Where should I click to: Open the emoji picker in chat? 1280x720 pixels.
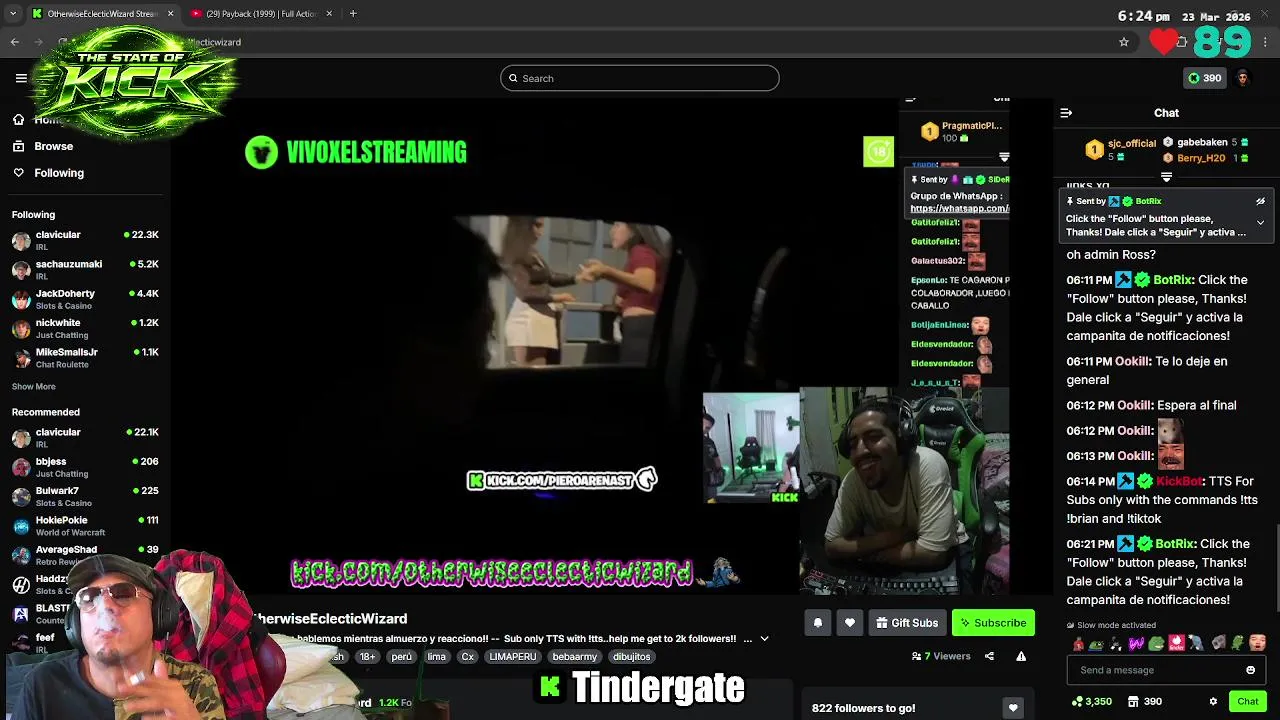[x=1250, y=670]
